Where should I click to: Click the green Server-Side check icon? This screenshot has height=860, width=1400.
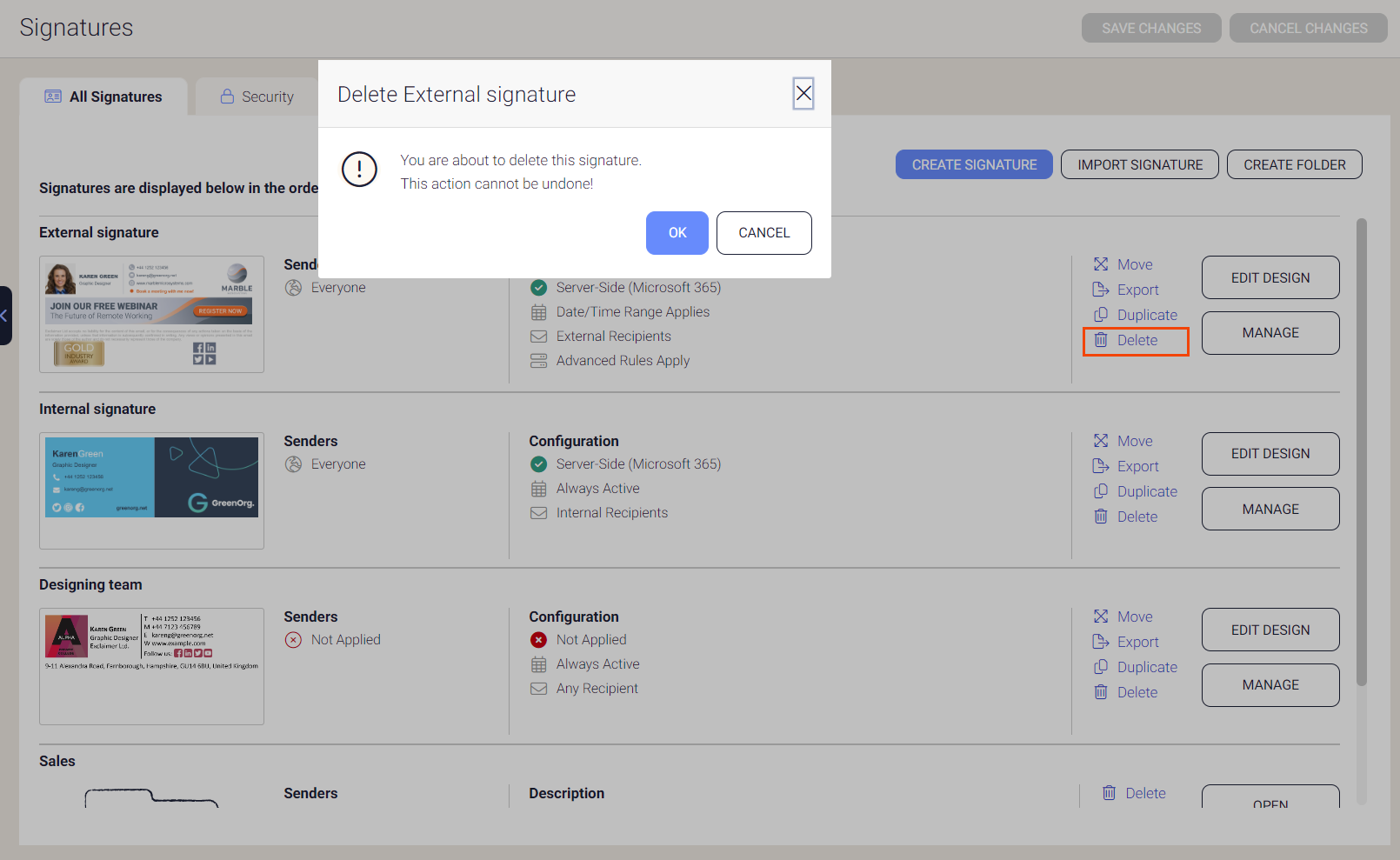point(538,287)
